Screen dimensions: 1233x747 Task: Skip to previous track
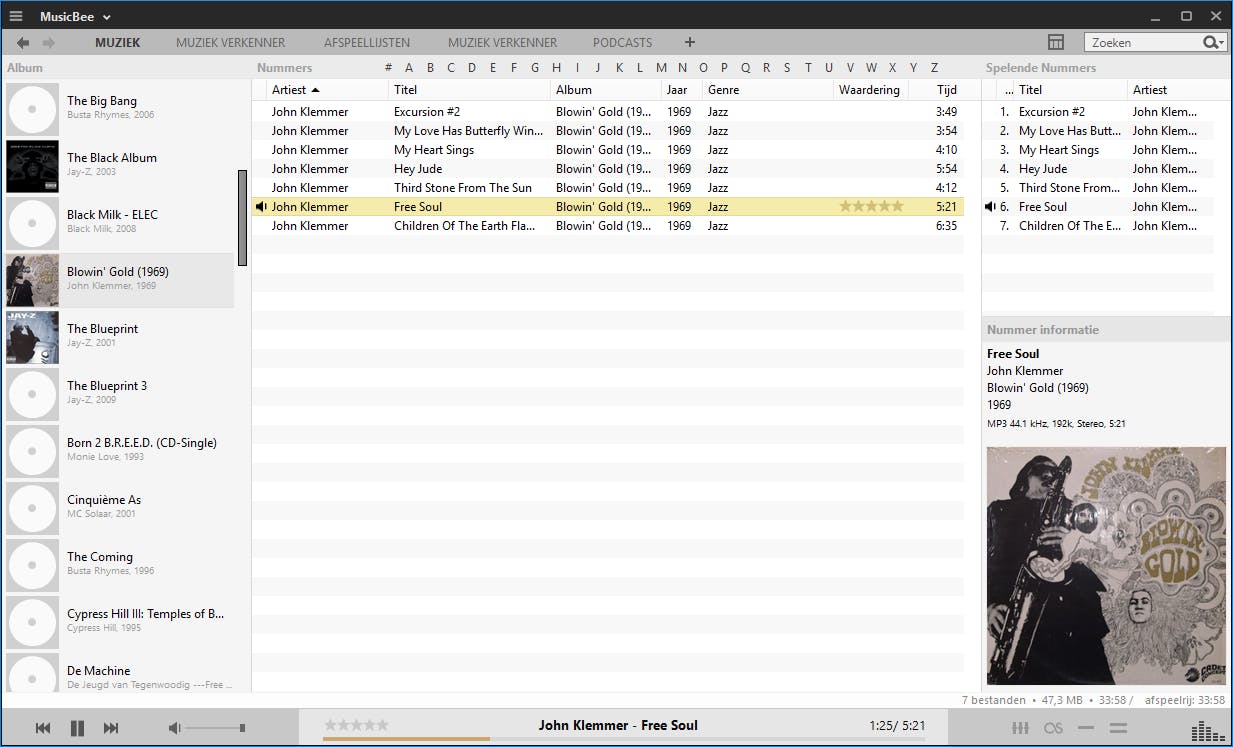point(43,728)
